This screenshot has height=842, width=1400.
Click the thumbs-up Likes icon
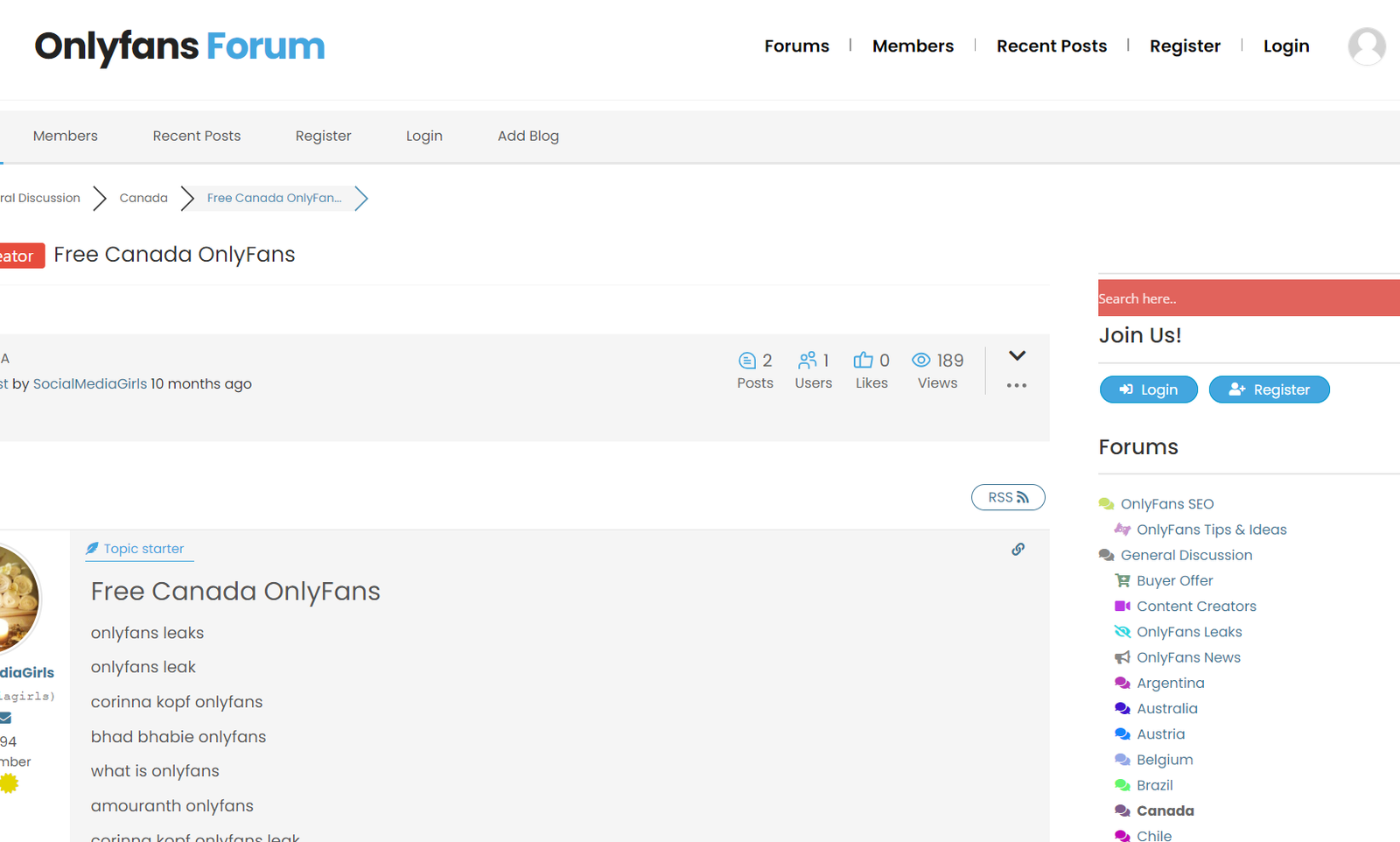[x=863, y=361]
